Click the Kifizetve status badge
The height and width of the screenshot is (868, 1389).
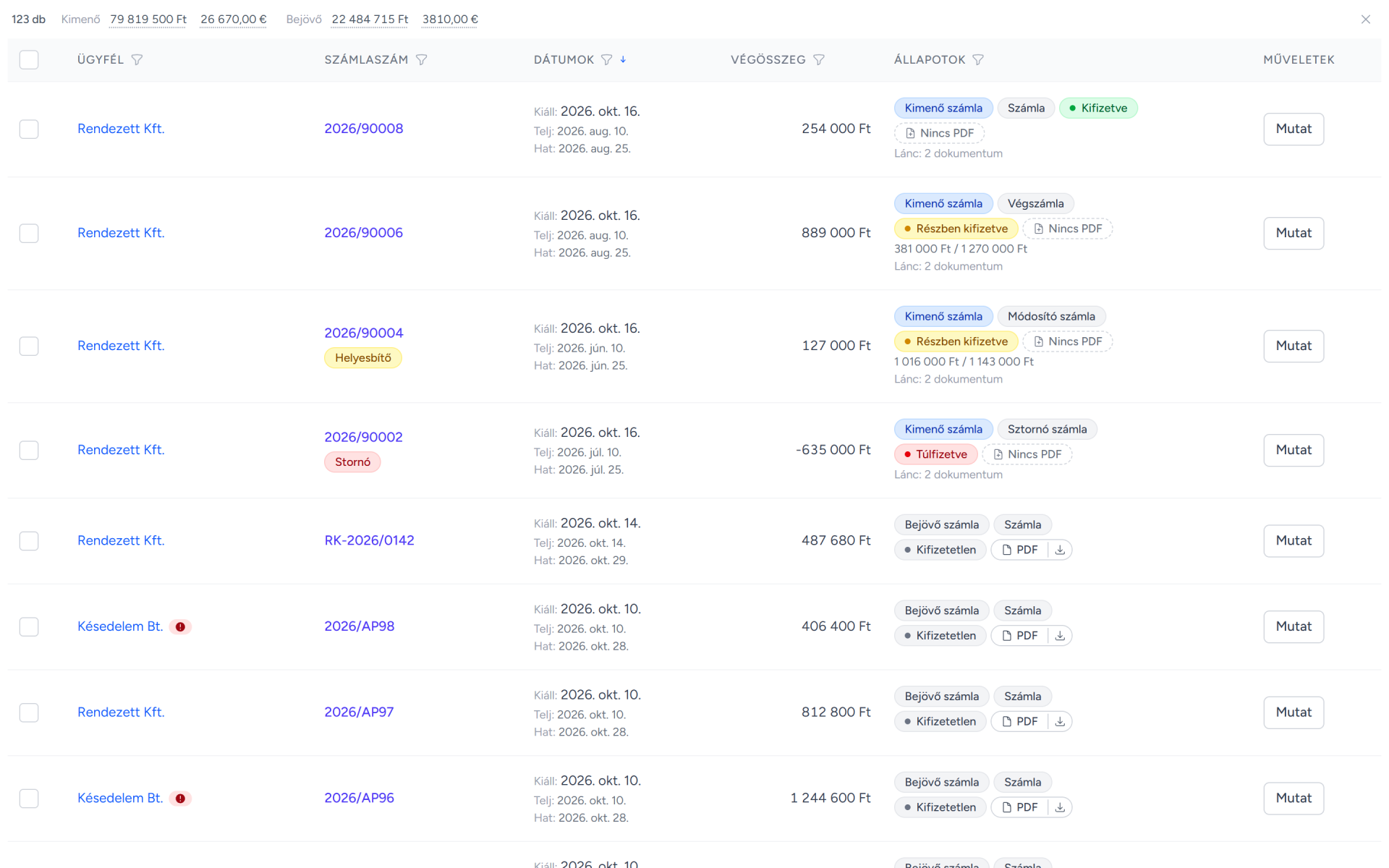click(x=1098, y=109)
